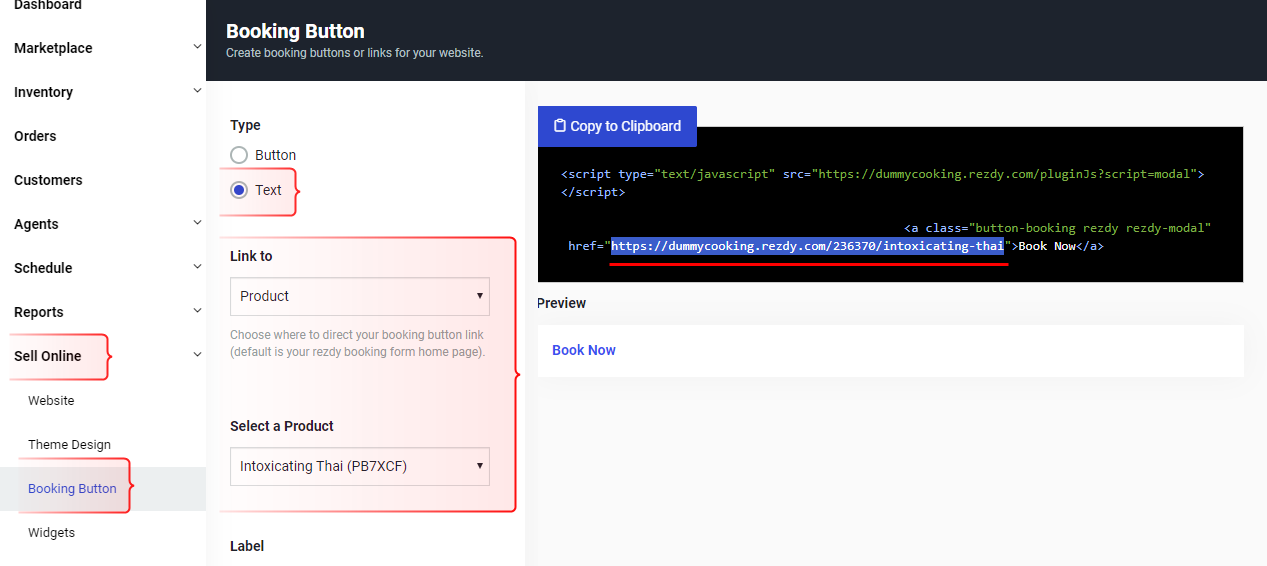Screen dimensions: 1267x566
Task: Select the Text type radio option
Action: 239,190
